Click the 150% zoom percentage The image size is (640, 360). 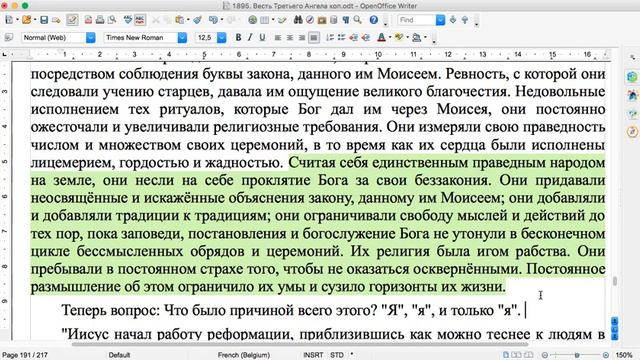(624, 355)
